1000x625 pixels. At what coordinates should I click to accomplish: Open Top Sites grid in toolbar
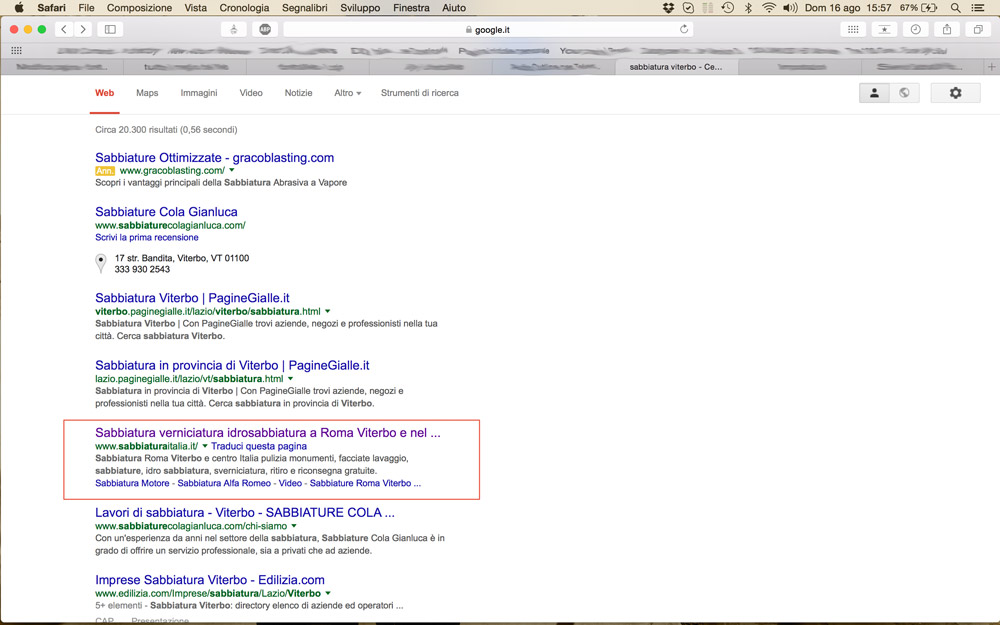coord(853,29)
